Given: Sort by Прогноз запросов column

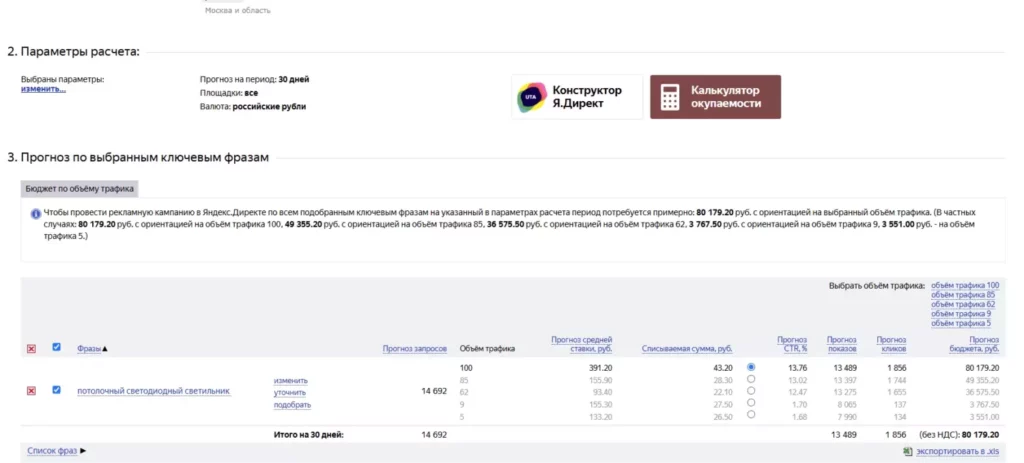Looking at the screenshot, I should pos(415,349).
